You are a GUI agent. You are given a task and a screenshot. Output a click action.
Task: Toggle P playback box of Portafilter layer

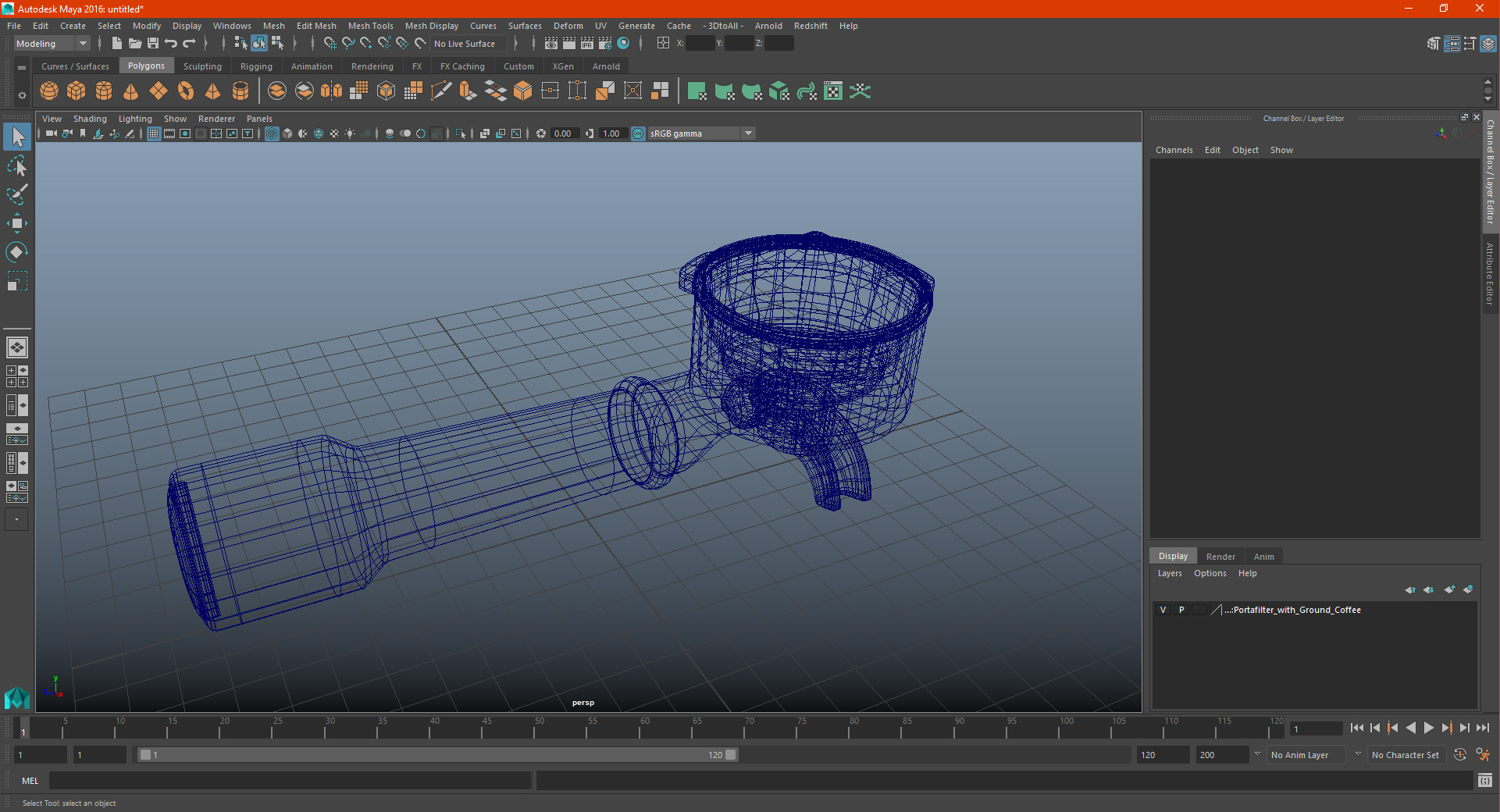pos(1181,610)
